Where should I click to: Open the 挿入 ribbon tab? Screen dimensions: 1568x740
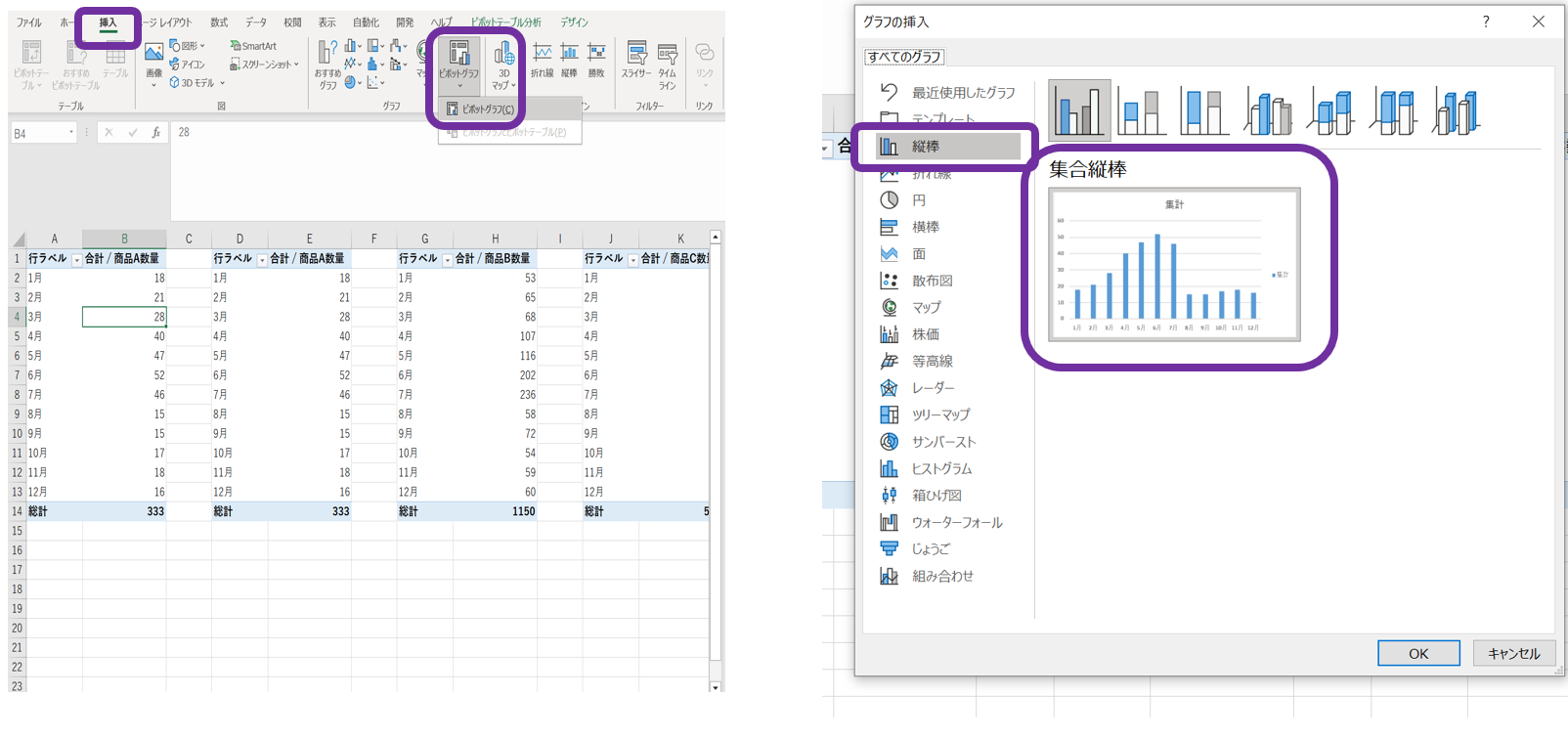click(108, 23)
